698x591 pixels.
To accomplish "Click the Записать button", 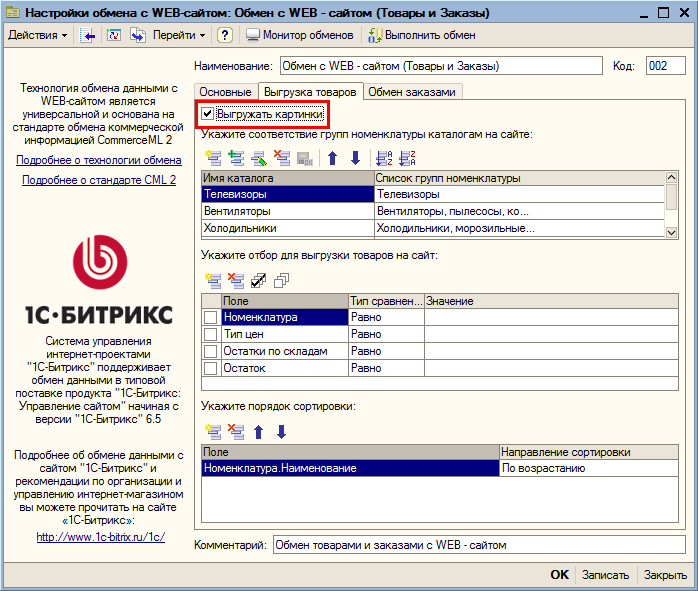I will pos(605,575).
